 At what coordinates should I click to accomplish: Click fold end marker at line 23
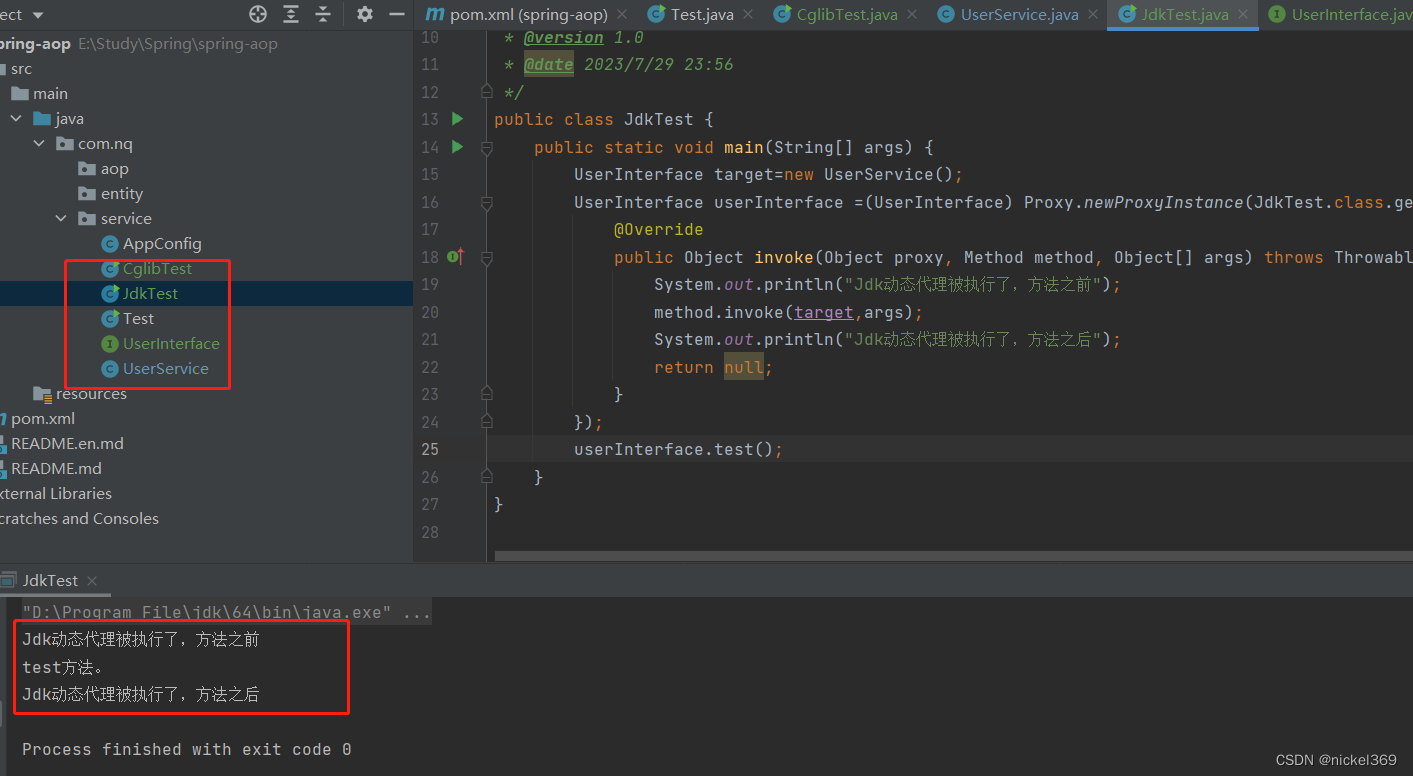(x=486, y=394)
